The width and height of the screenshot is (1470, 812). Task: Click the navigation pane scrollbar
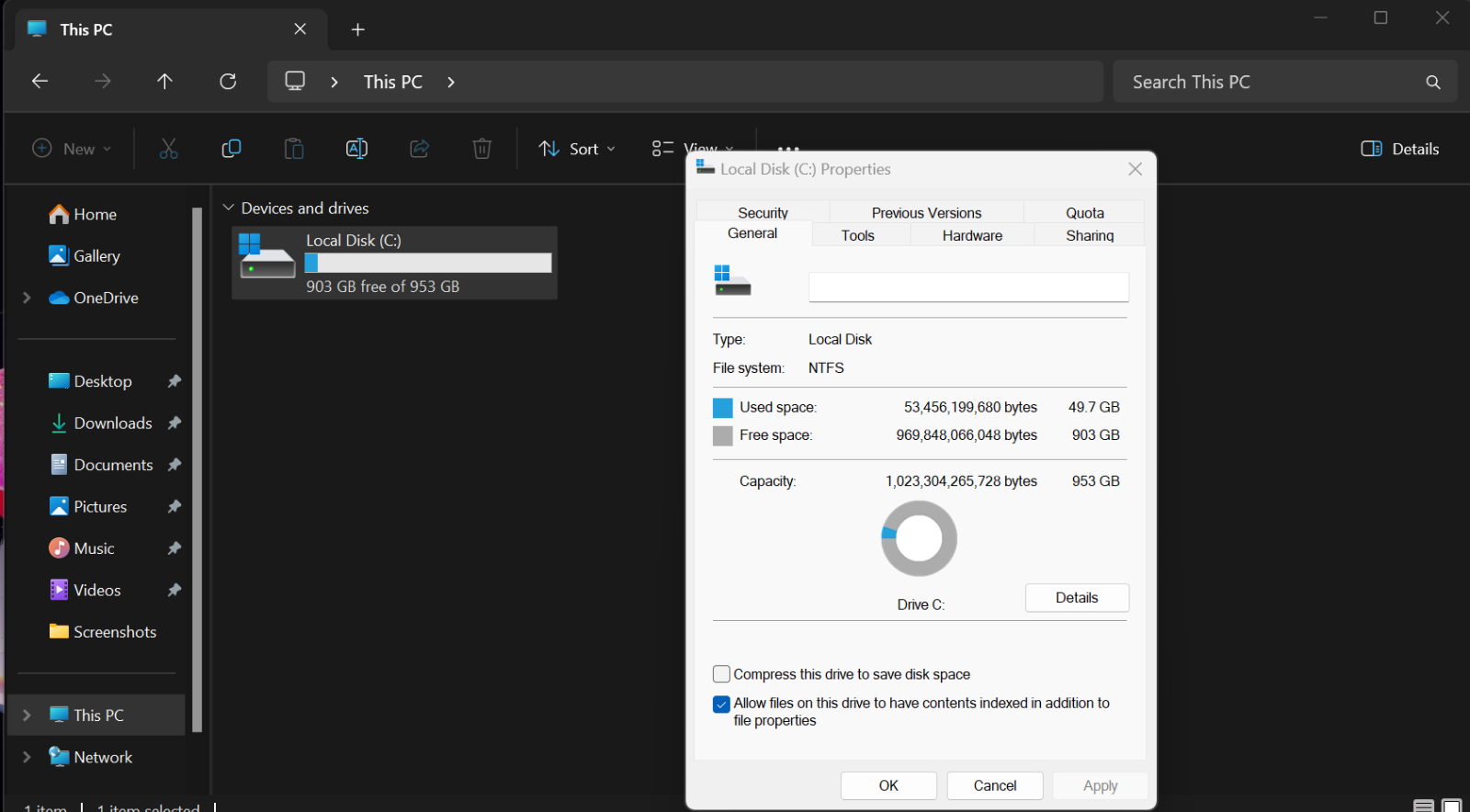[197, 469]
